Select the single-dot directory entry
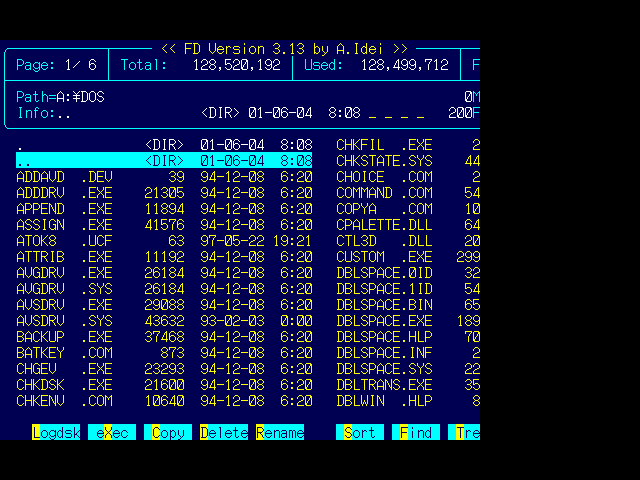The image size is (640, 480). click(x=164, y=144)
